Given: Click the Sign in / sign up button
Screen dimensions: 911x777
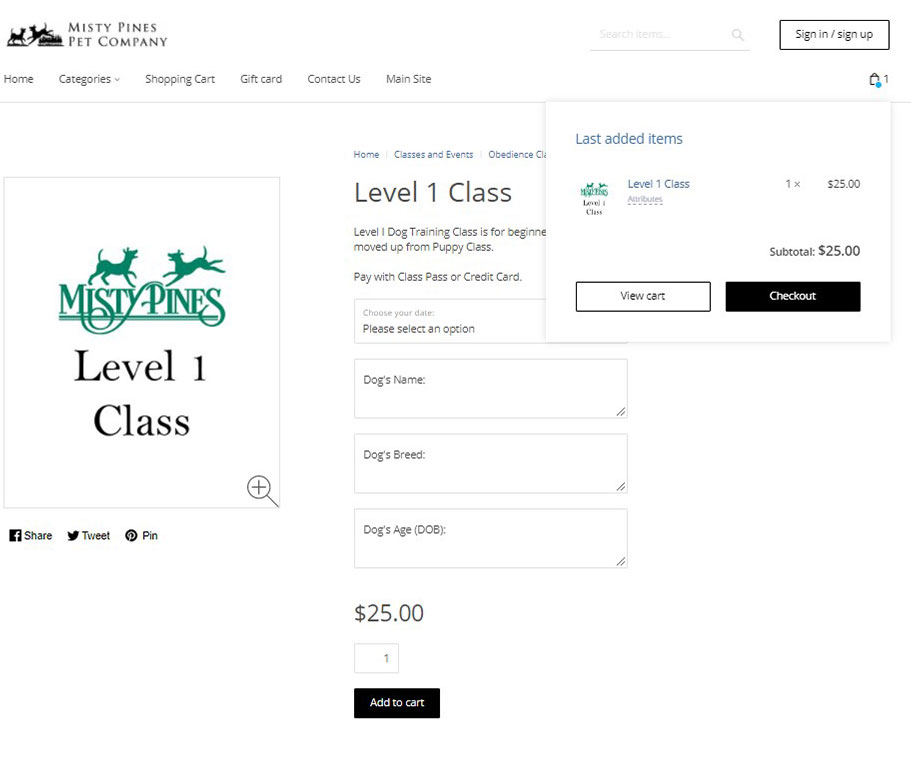Looking at the screenshot, I should 834,35.
